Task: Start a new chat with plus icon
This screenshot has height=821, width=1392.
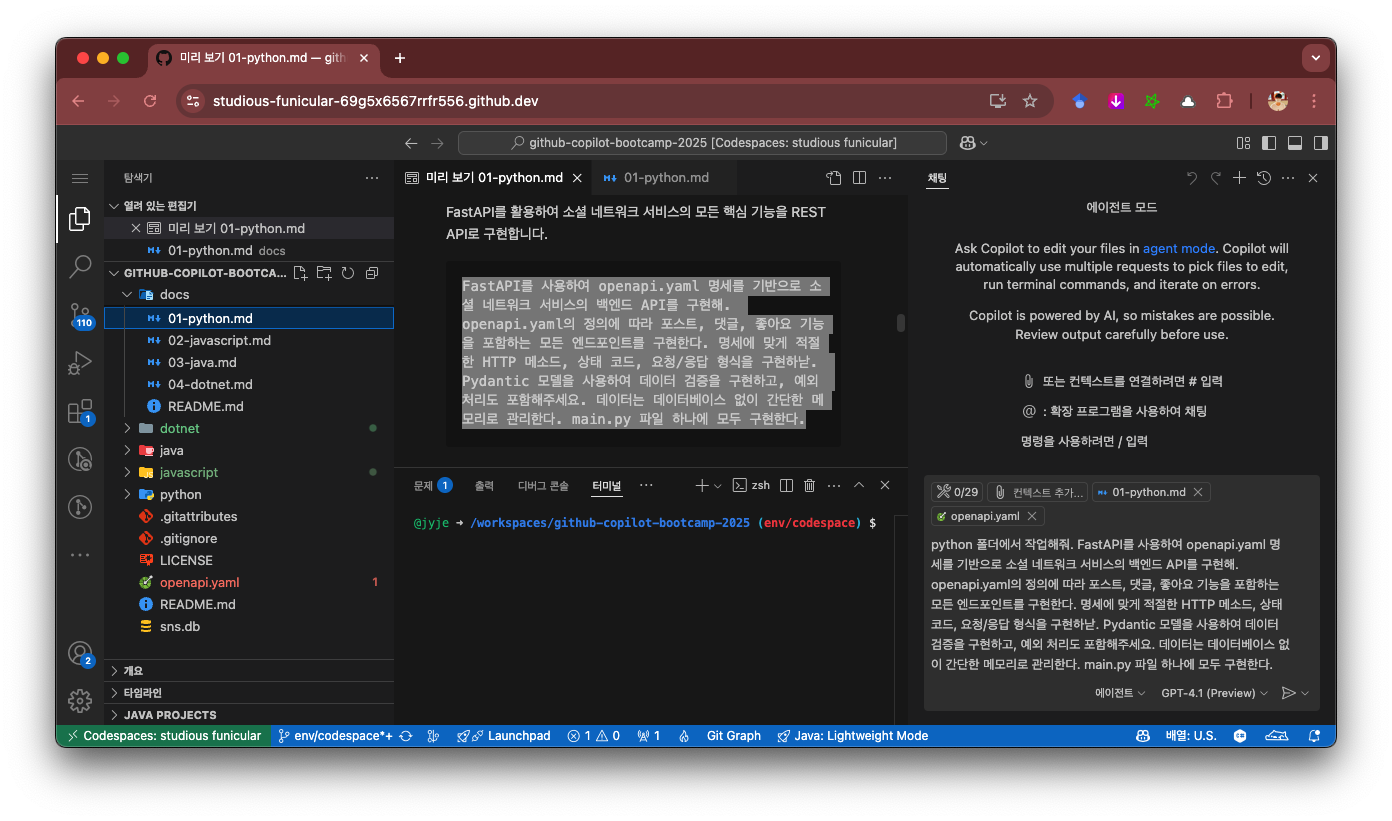Action: (x=1239, y=178)
